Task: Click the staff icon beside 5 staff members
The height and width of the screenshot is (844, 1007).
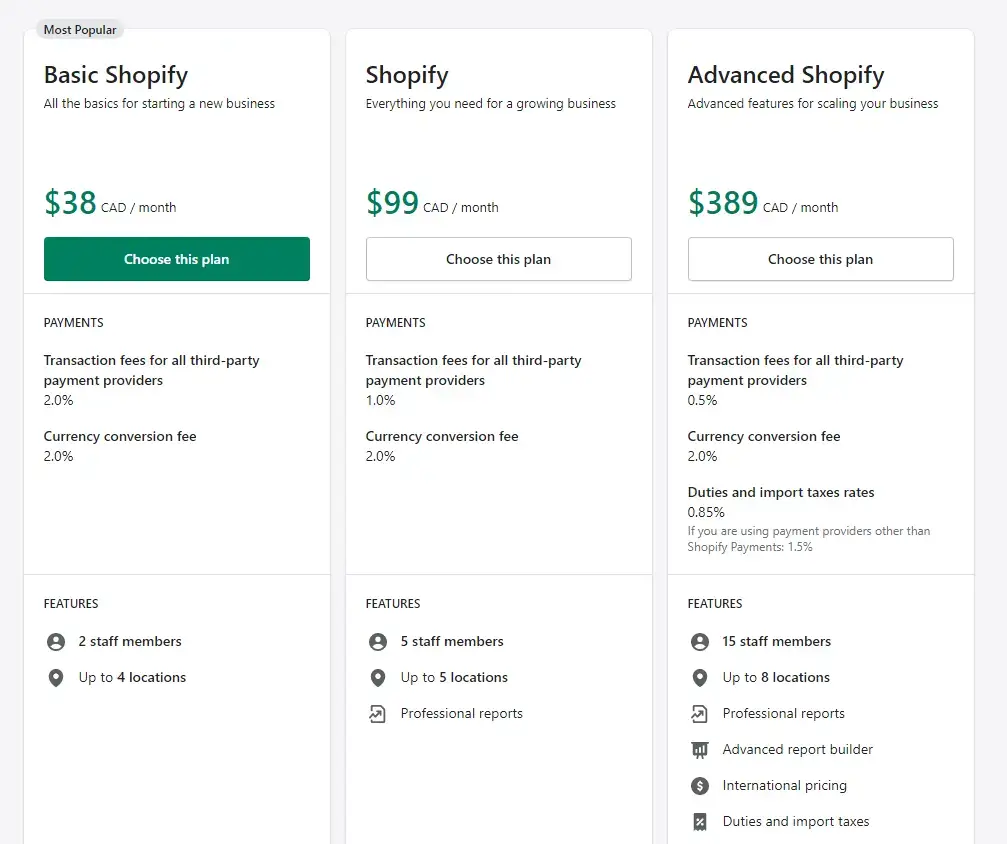Action: point(378,642)
